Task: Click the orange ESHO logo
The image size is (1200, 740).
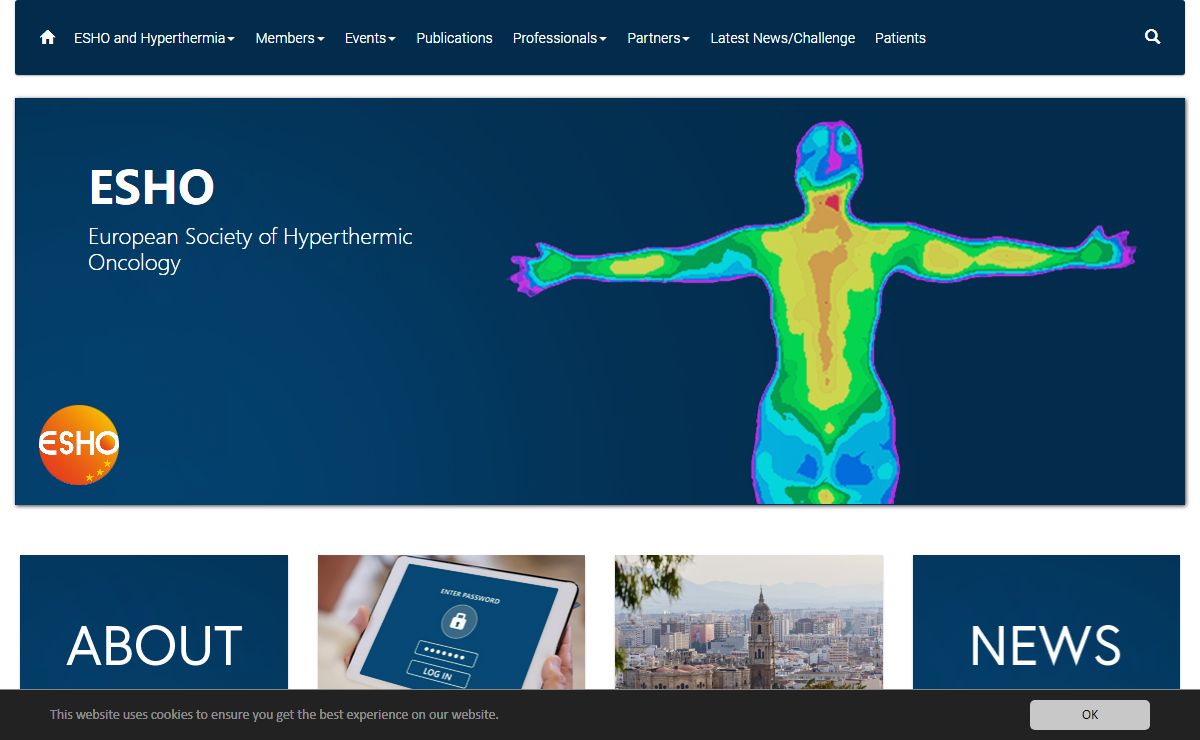Action: (79, 445)
